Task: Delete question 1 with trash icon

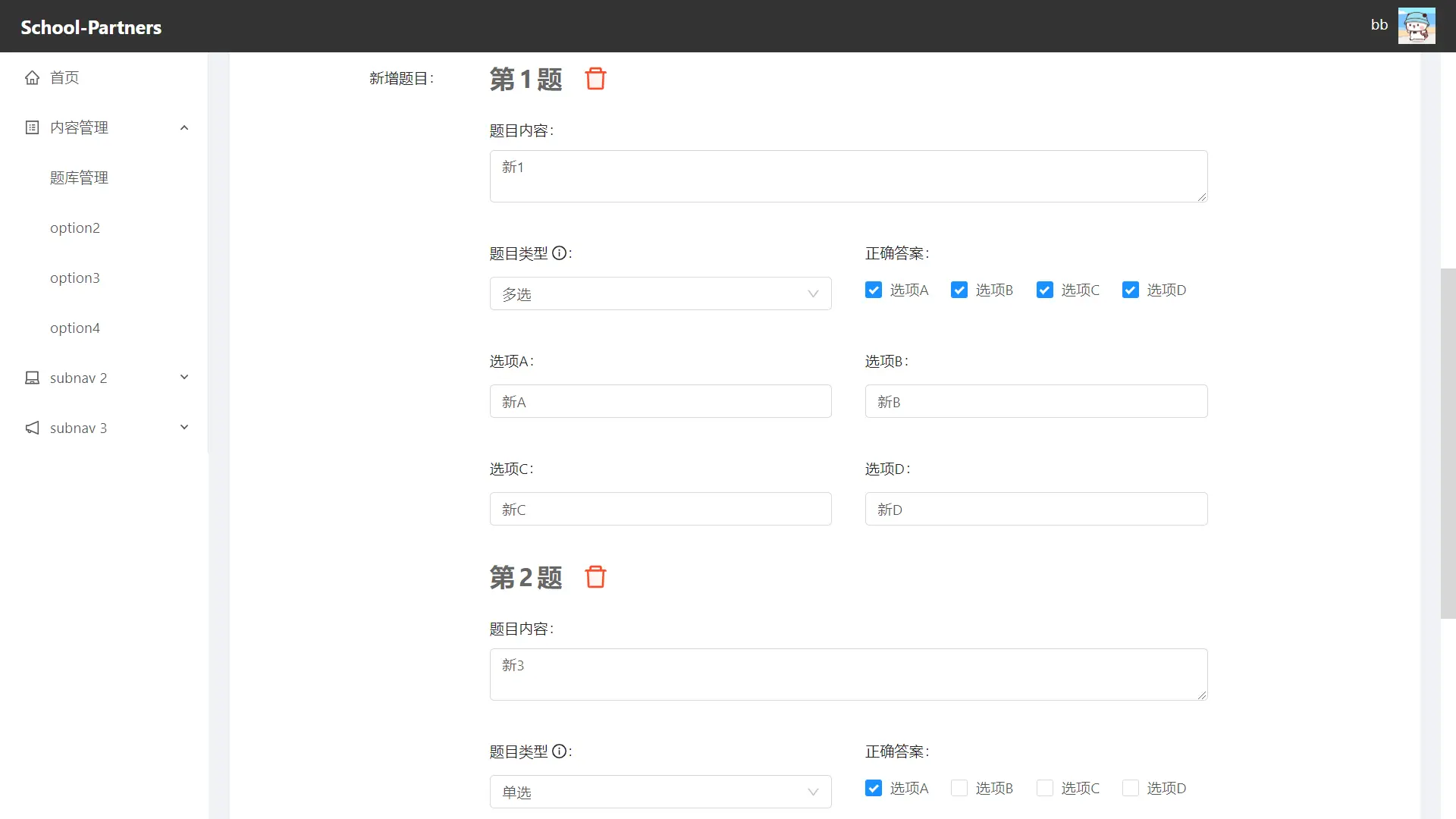Action: [595, 79]
